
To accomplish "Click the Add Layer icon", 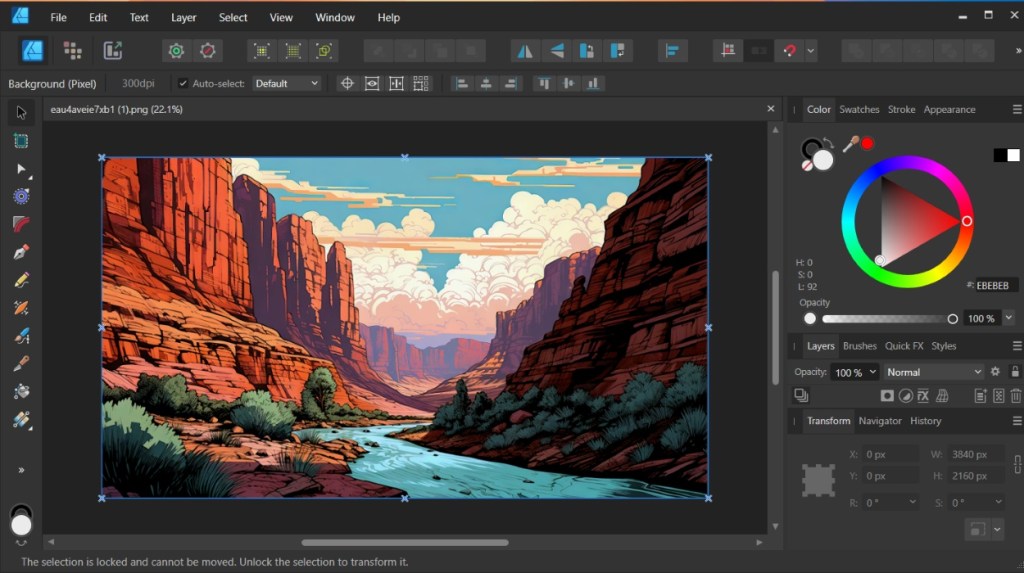I will pyautogui.click(x=980, y=395).
